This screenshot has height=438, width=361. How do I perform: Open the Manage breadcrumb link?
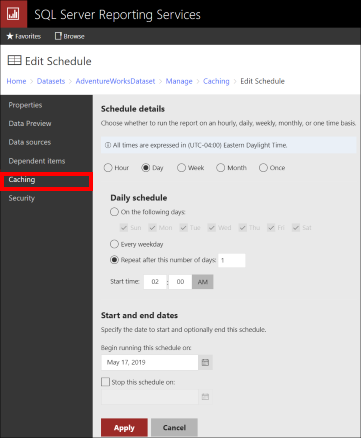(179, 81)
